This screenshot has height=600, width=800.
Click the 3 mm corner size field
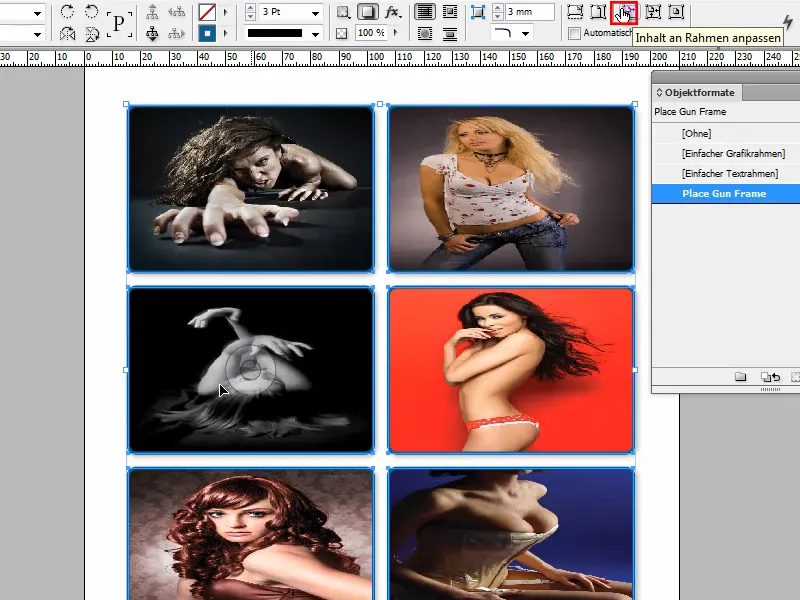coord(530,12)
